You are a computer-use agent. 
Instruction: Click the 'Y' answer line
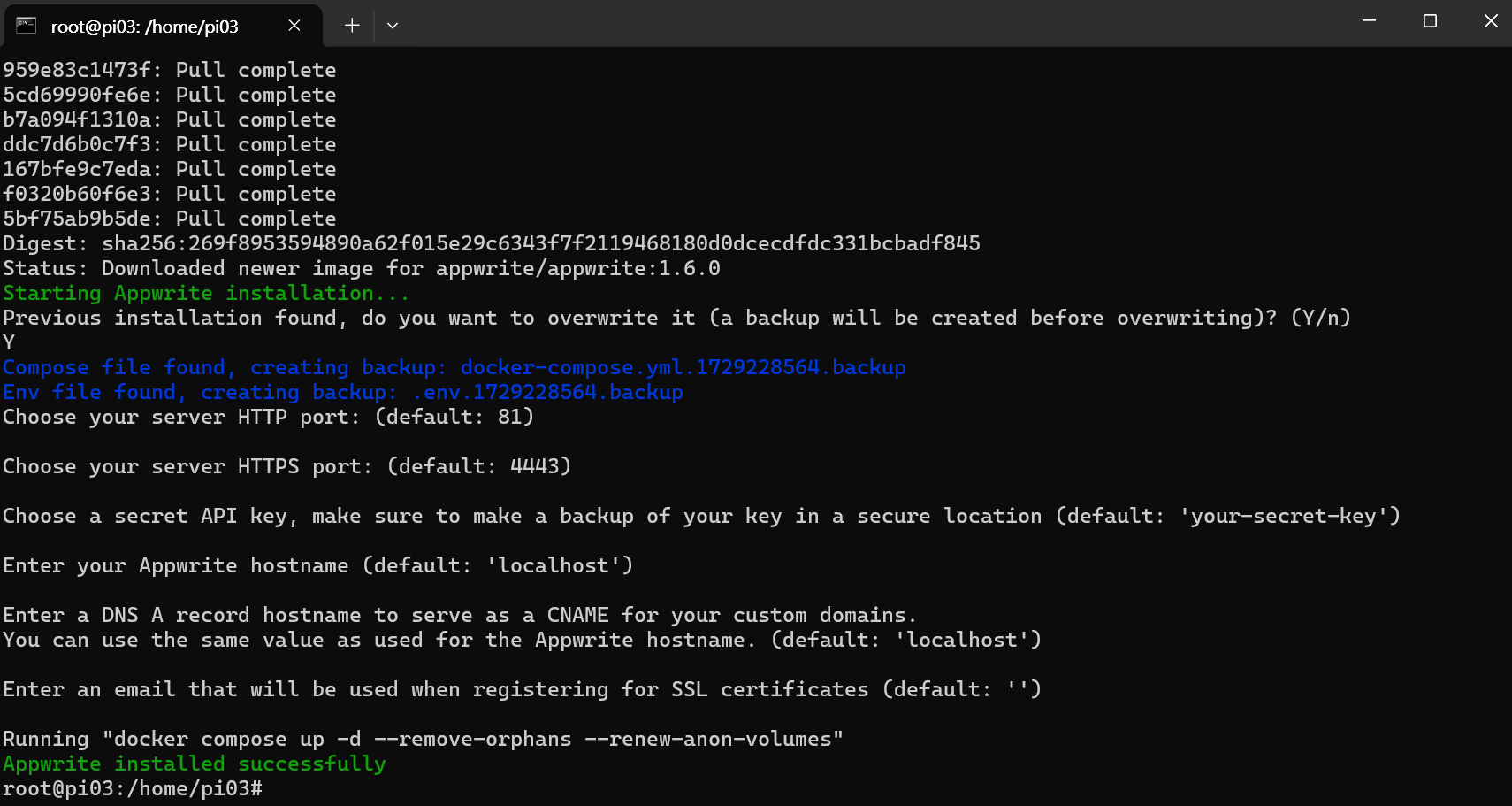point(9,342)
